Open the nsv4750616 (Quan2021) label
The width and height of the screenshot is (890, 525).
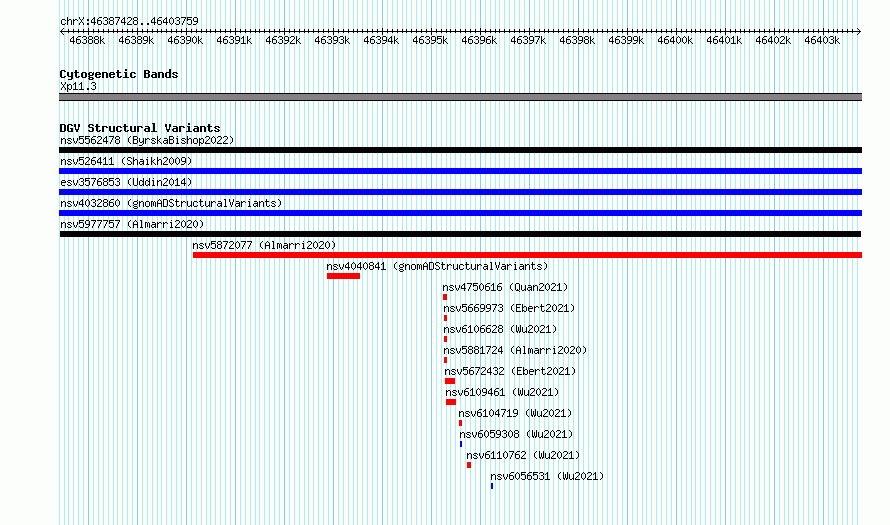(x=505, y=287)
